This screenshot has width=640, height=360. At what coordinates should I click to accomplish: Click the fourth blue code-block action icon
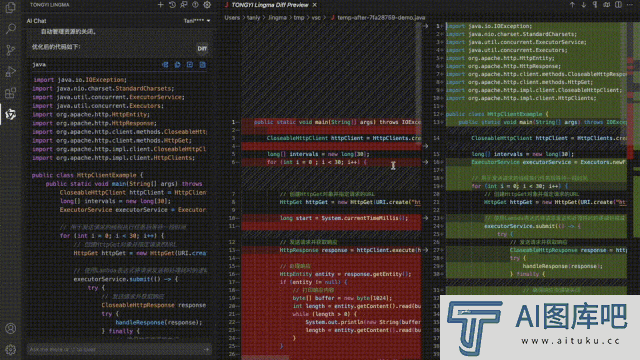(202, 64)
